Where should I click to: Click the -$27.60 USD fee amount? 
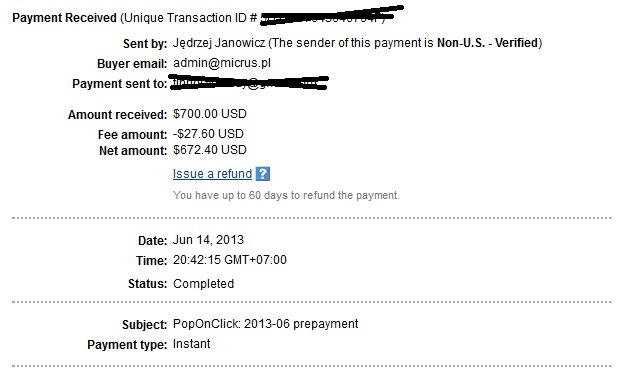(x=208, y=134)
